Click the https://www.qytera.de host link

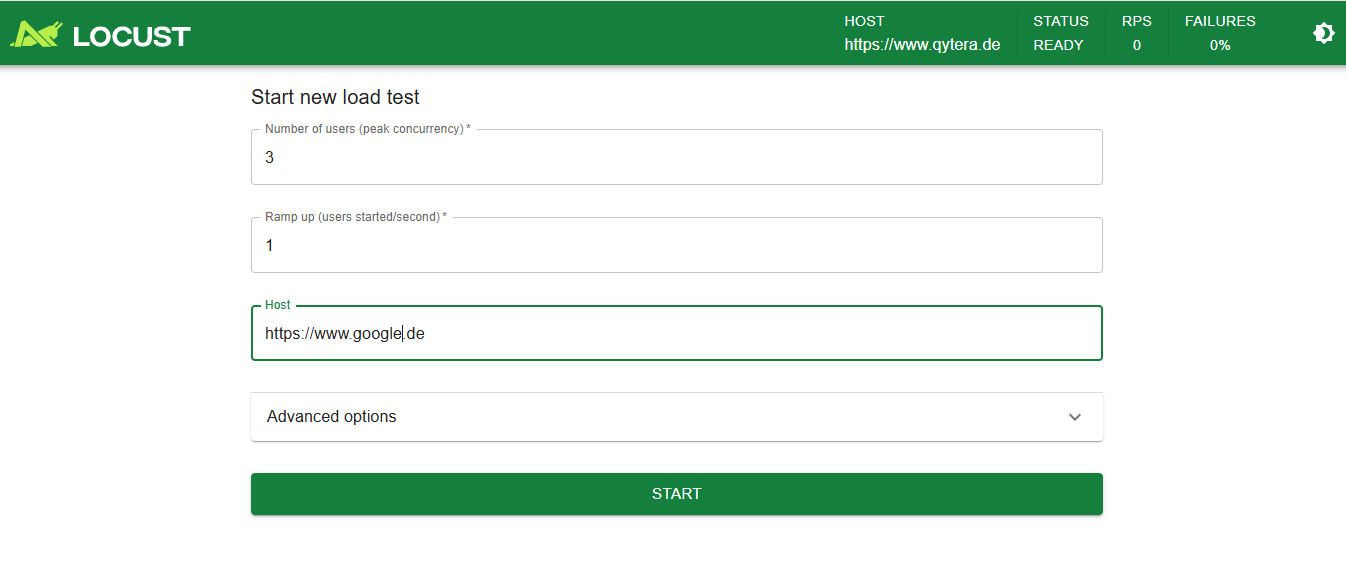921,45
